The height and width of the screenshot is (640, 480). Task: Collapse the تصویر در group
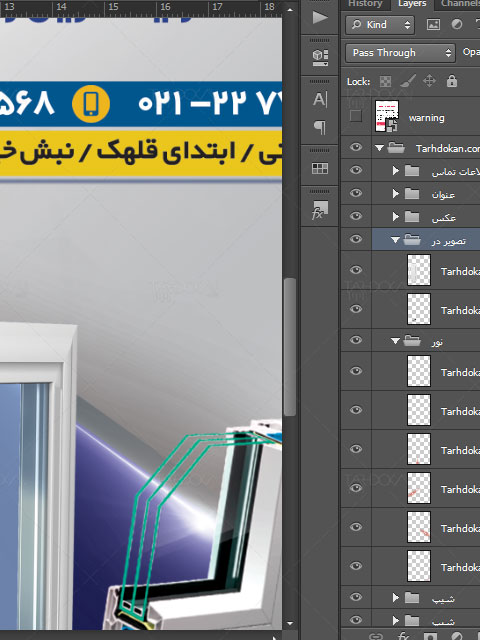coord(395,240)
